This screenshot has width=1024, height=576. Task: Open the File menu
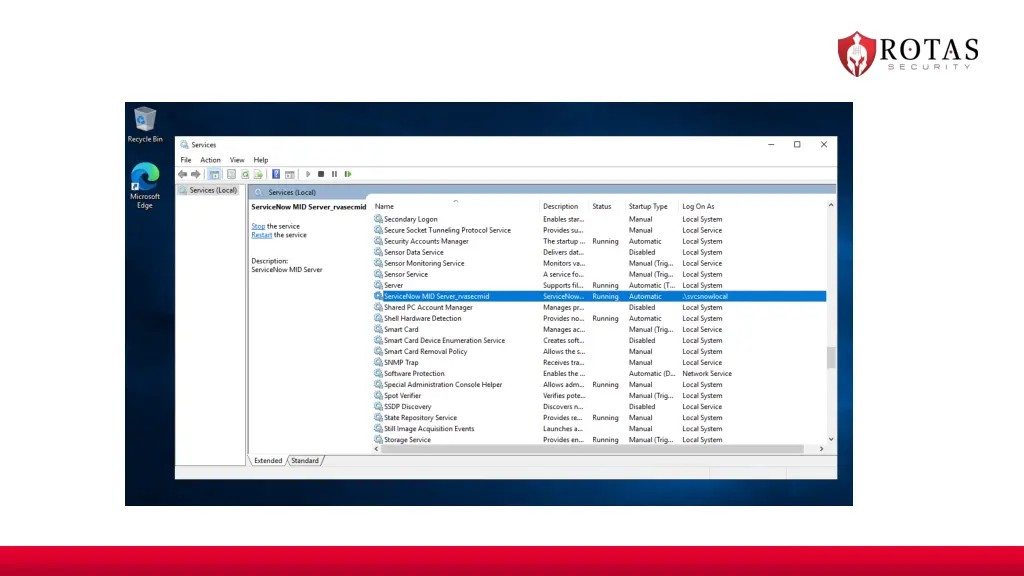(186, 160)
